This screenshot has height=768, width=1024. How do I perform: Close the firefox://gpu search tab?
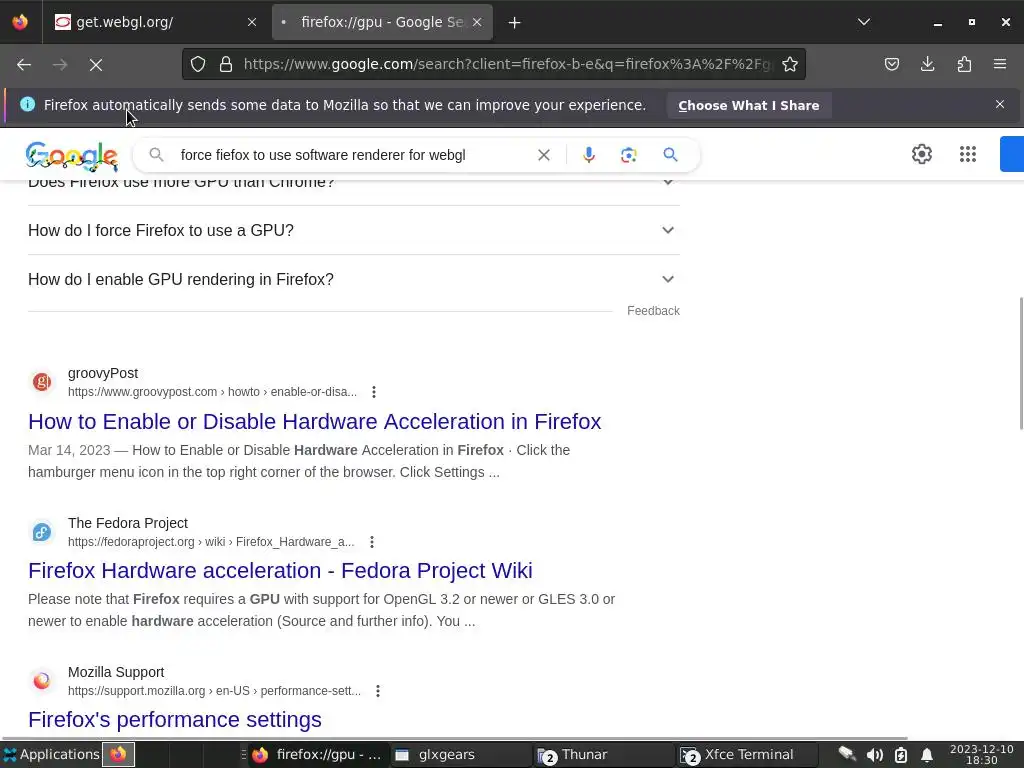tap(477, 22)
